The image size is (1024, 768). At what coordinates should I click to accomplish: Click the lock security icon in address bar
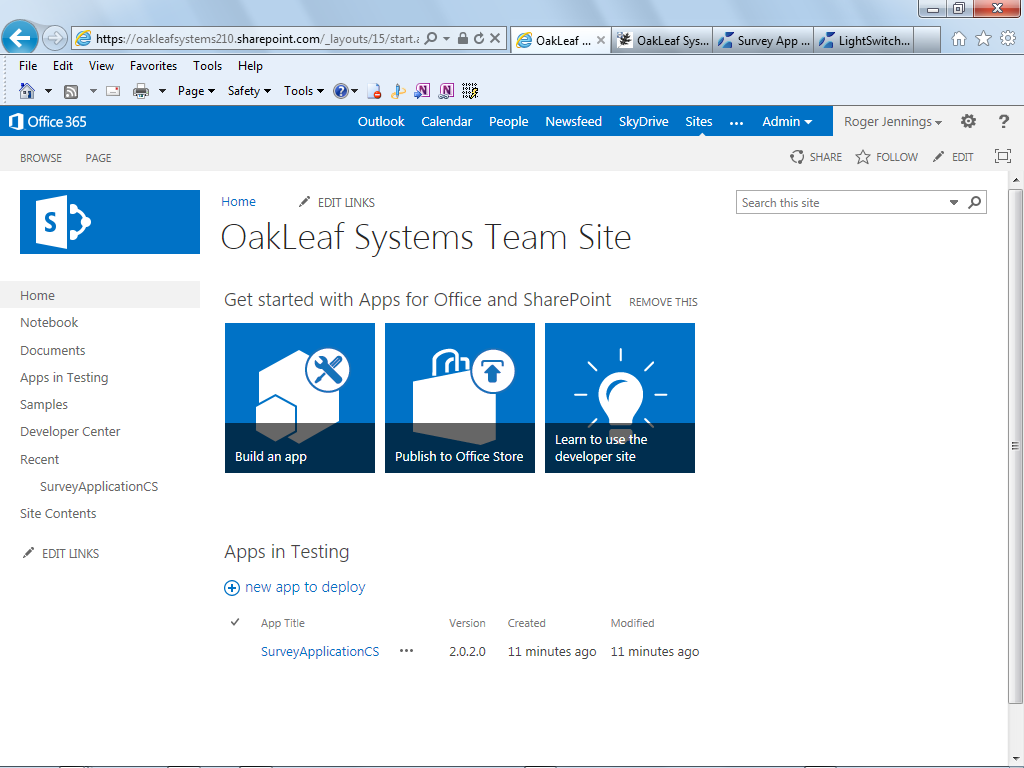pos(462,39)
